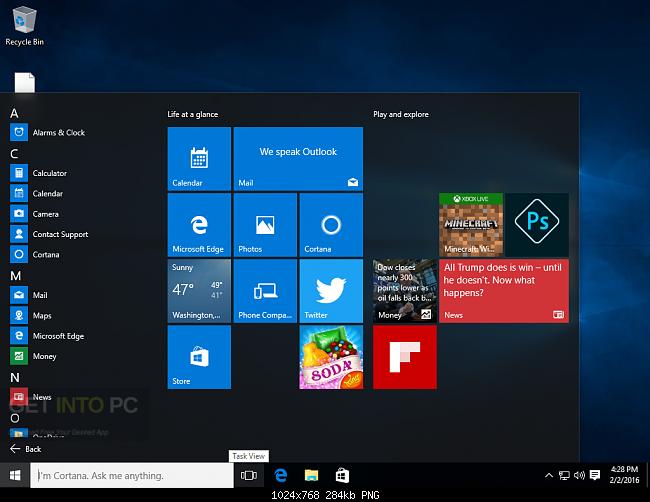Click the Windows Start button

tap(15, 475)
